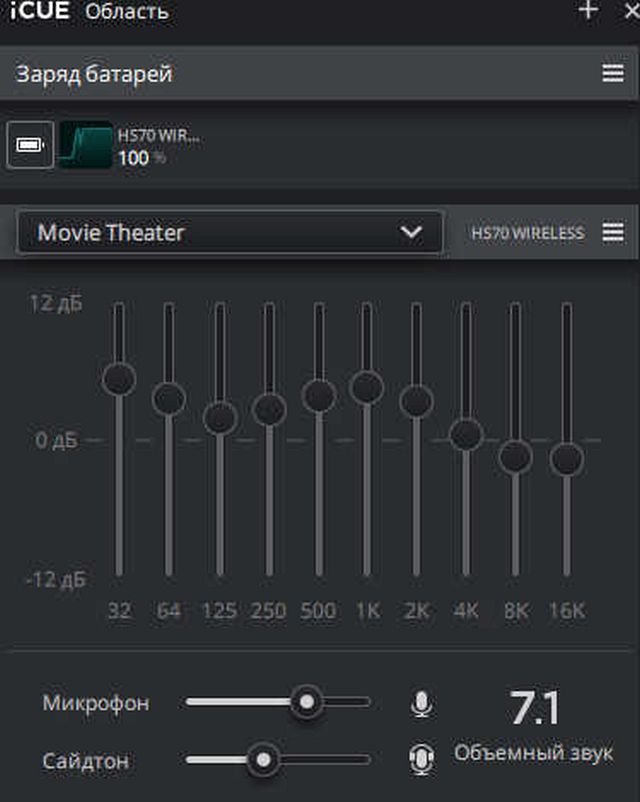Click the Микрофон volume slider handle
This screenshot has height=802, width=640.
[x=307, y=702]
